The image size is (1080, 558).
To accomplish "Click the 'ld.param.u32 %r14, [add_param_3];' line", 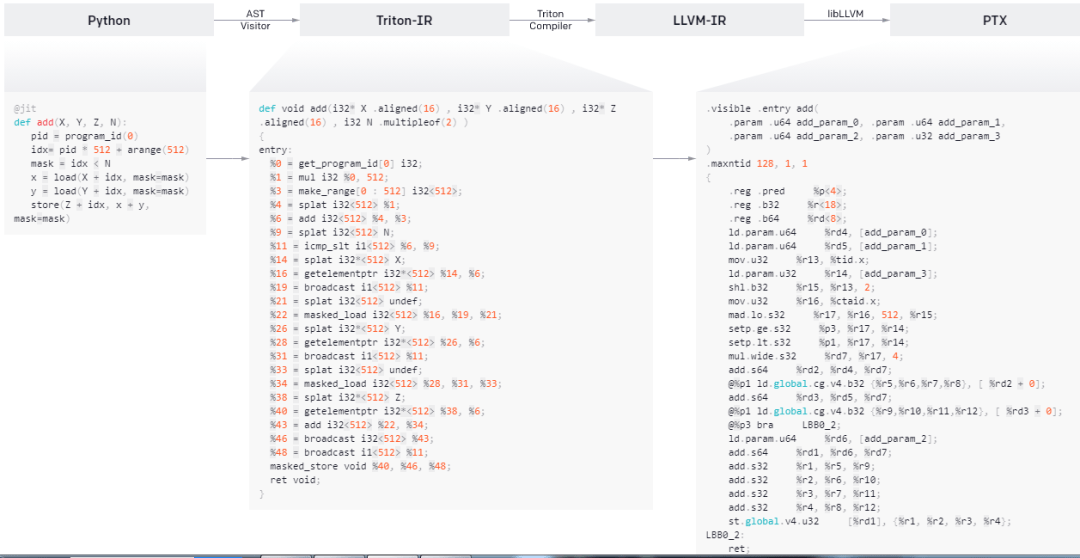I will (x=833, y=273).
